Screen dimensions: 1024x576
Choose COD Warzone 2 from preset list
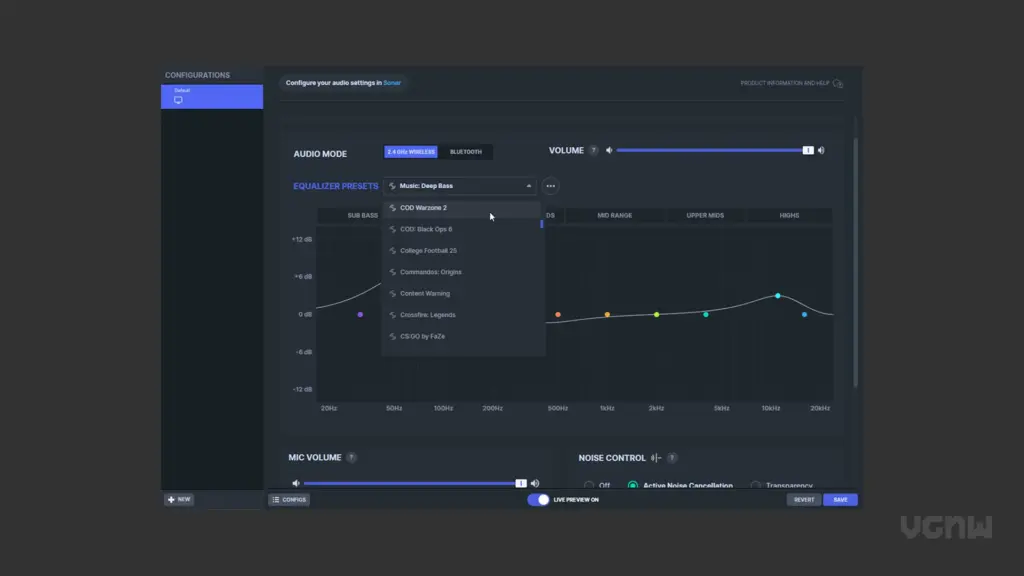(424, 208)
